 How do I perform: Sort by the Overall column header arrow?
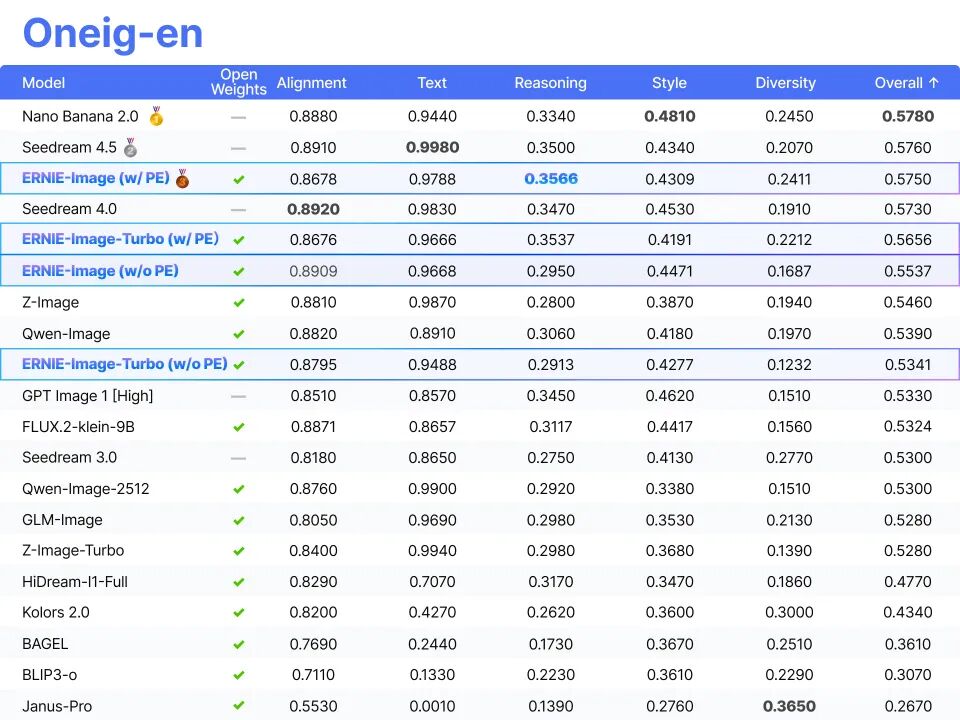[x=934, y=83]
